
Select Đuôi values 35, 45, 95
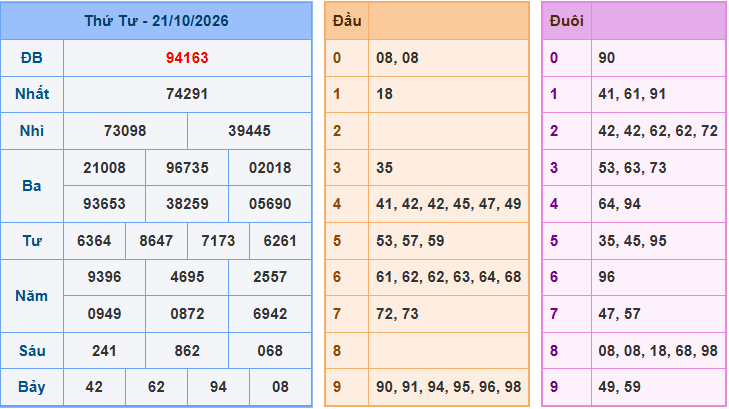point(632,241)
